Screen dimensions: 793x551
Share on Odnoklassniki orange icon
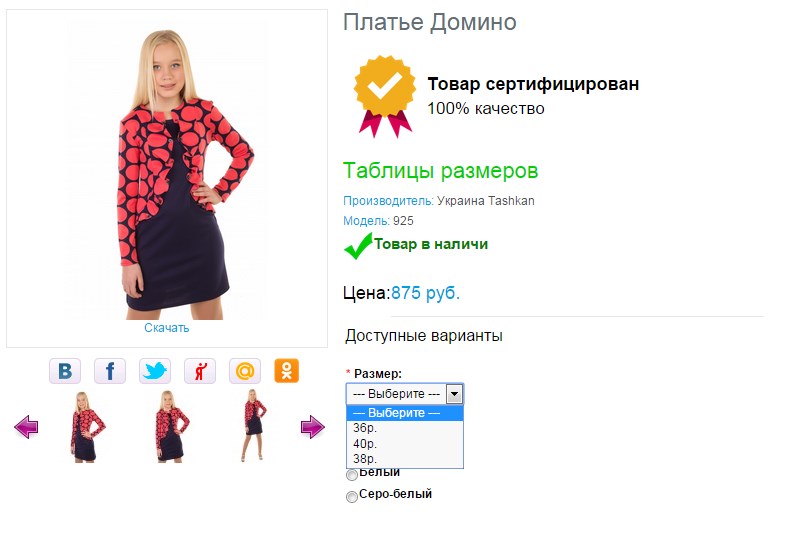pos(287,371)
